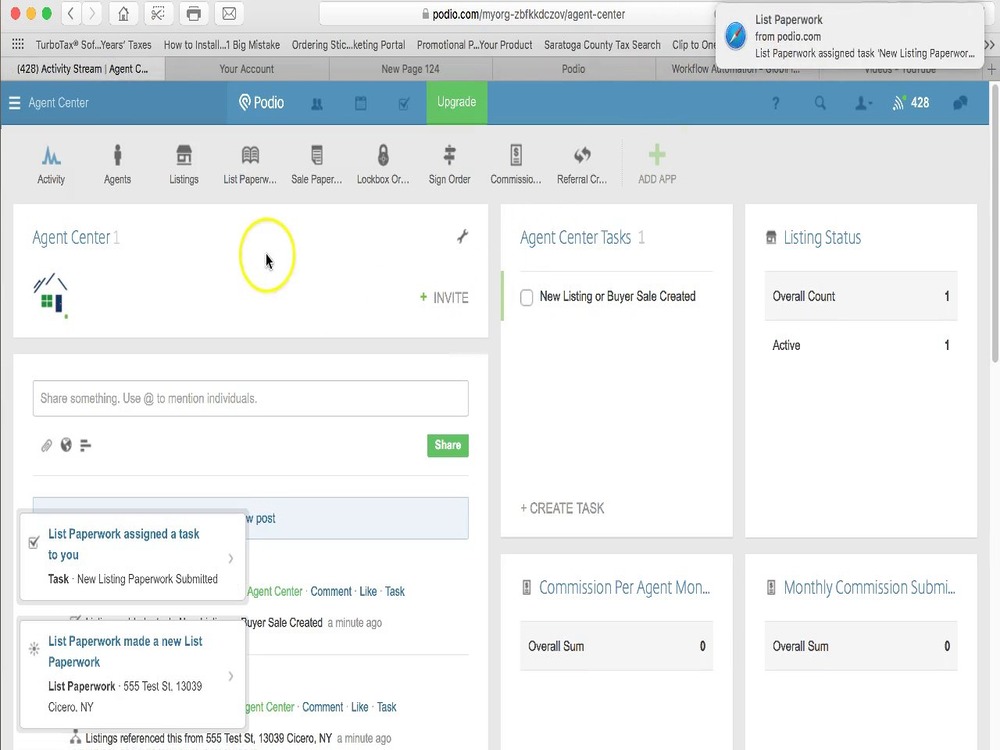Click the Active row in Listing Status
This screenshot has width=1000, height=750.
861,345
